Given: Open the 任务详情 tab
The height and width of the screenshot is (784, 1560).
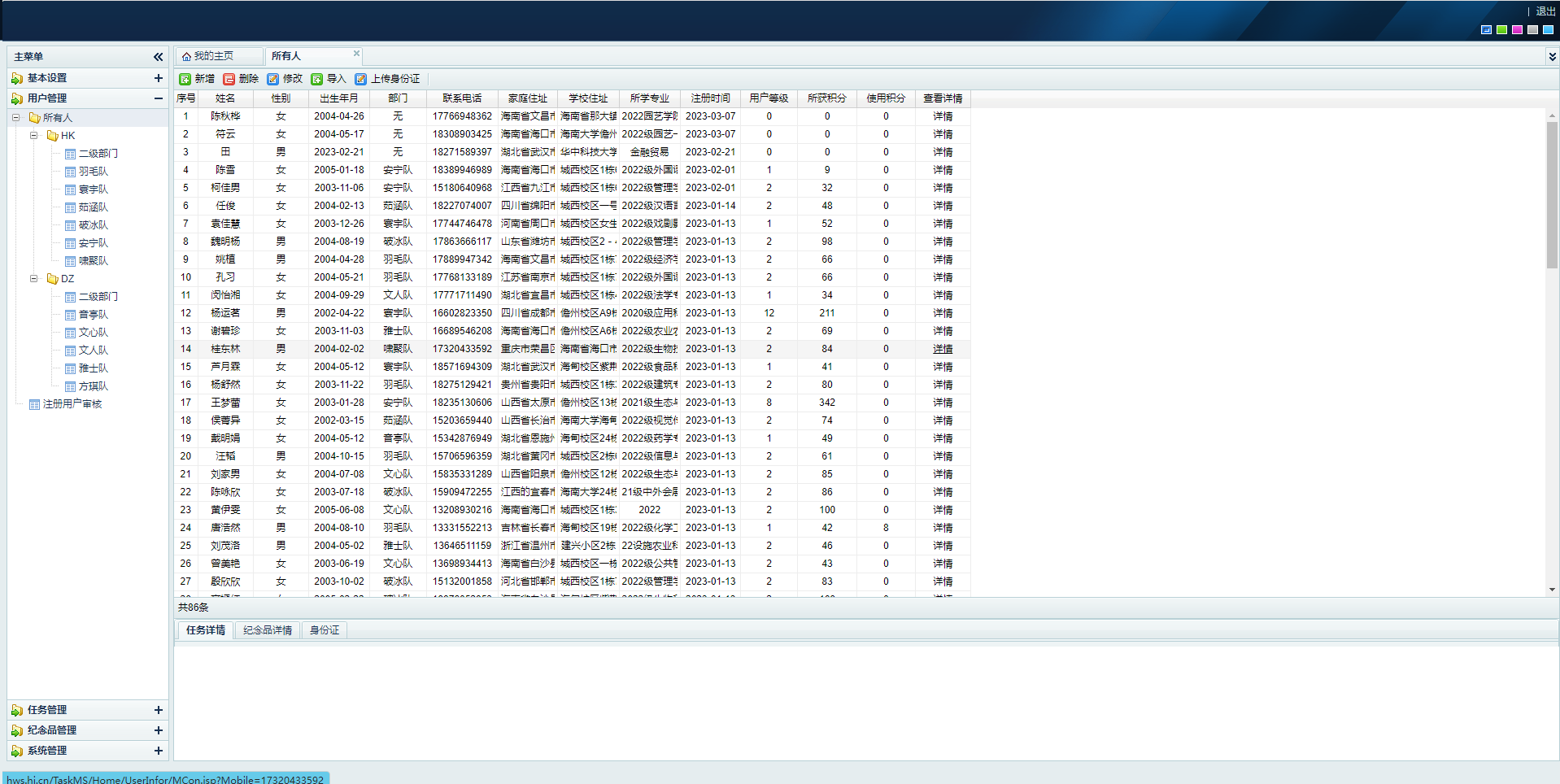Looking at the screenshot, I should (x=205, y=630).
